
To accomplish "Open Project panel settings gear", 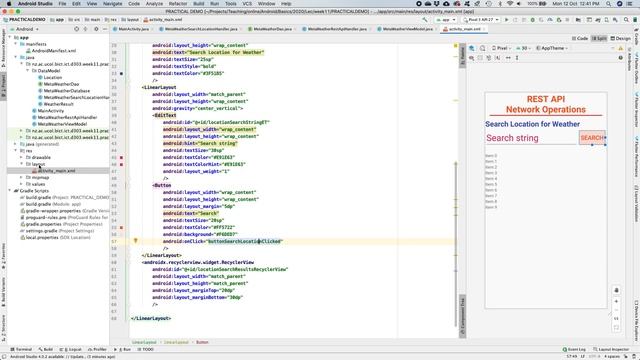I will [96, 29].
